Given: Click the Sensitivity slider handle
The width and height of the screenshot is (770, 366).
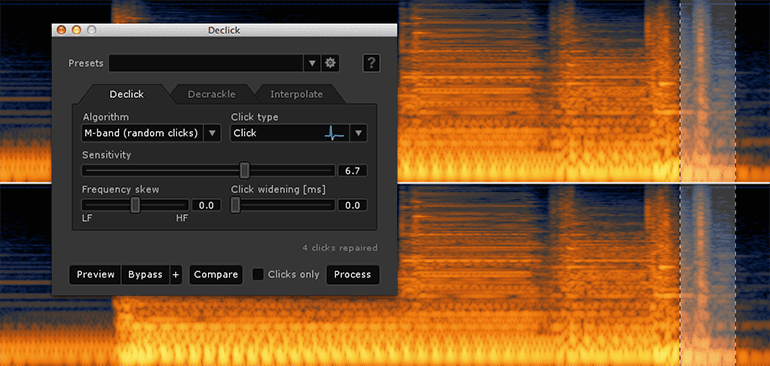Looking at the screenshot, I should coord(245,170).
